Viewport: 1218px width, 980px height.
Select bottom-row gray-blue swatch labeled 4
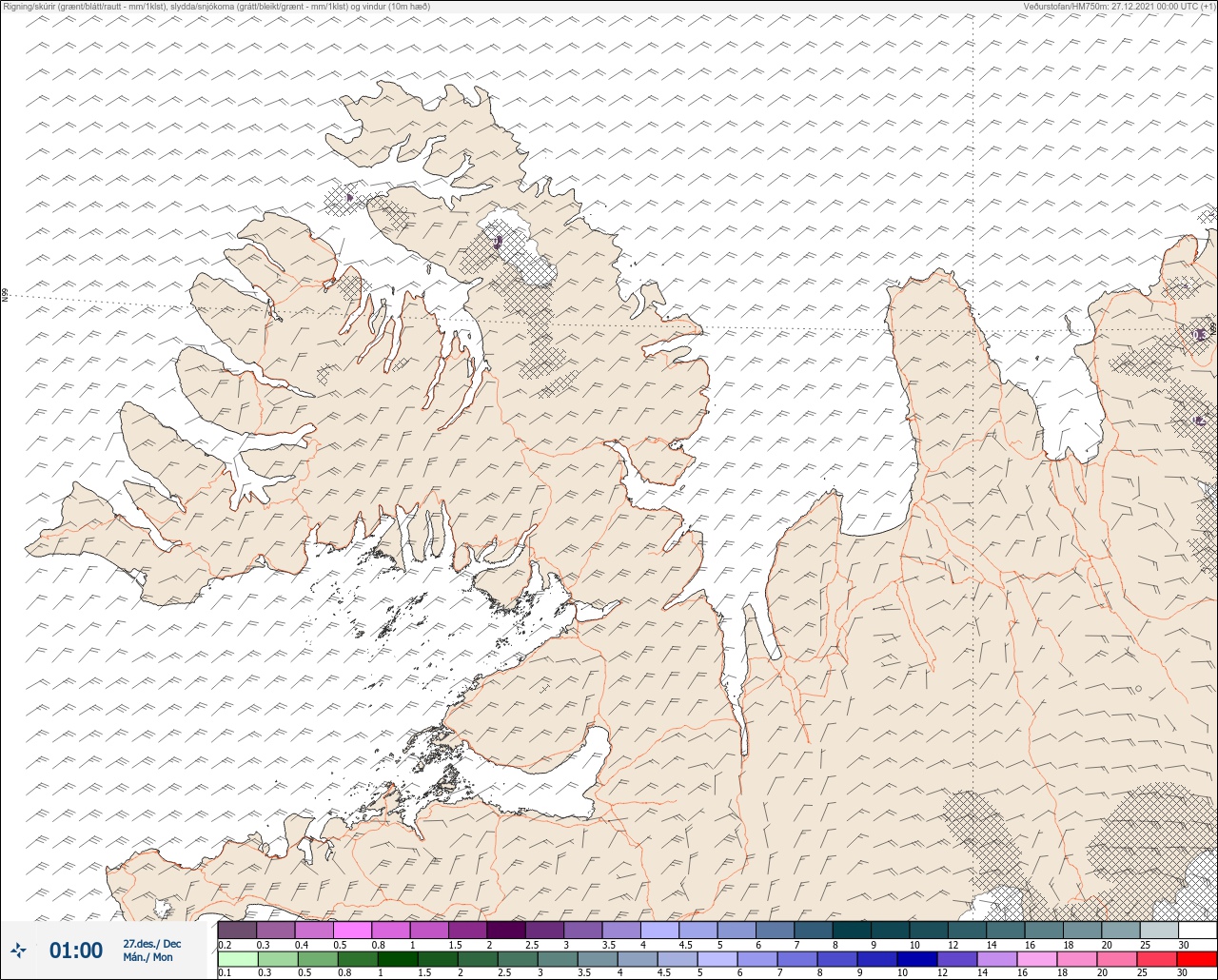pyautogui.click(x=638, y=958)
